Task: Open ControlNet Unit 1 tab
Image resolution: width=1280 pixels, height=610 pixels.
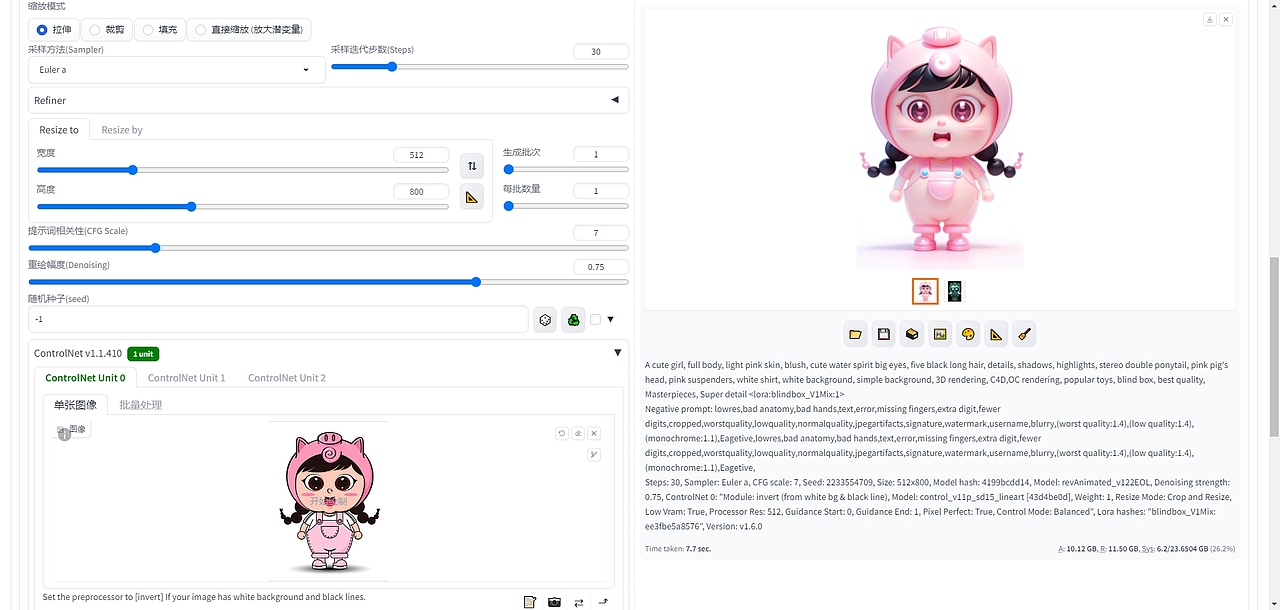Action: [x=187, y=378]
